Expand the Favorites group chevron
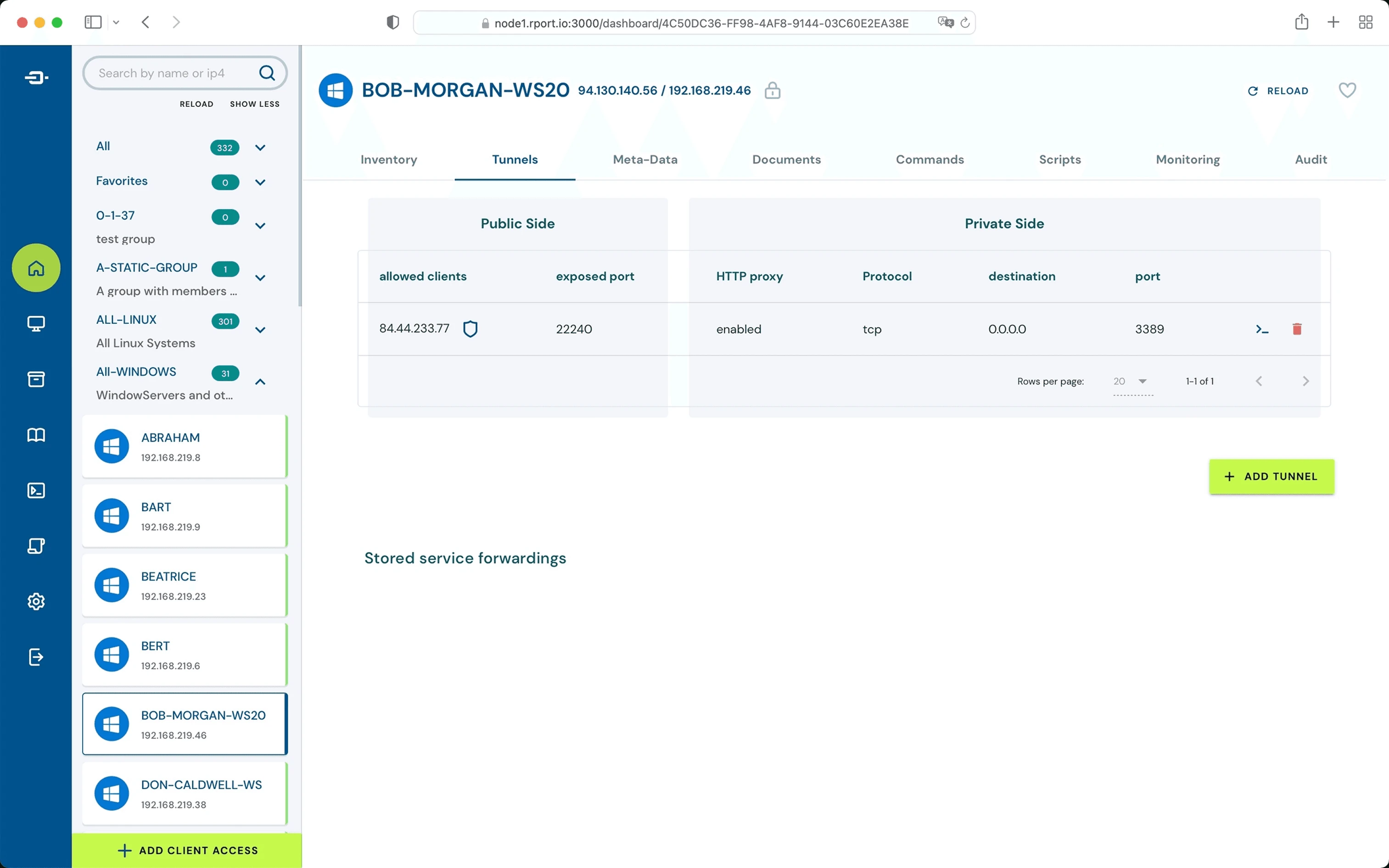This screenshot has width=1389, height=868. [260, 183]
